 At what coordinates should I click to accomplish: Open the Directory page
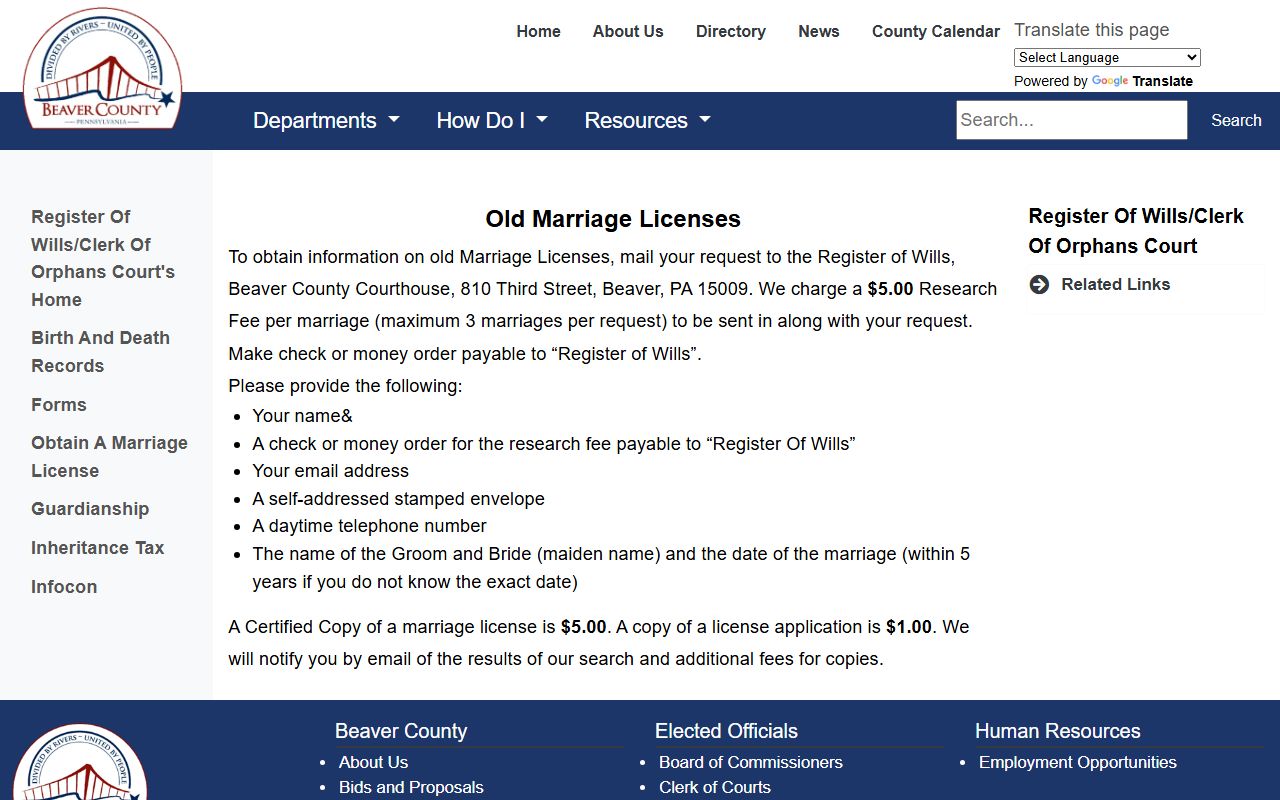(x=731, y=31)
